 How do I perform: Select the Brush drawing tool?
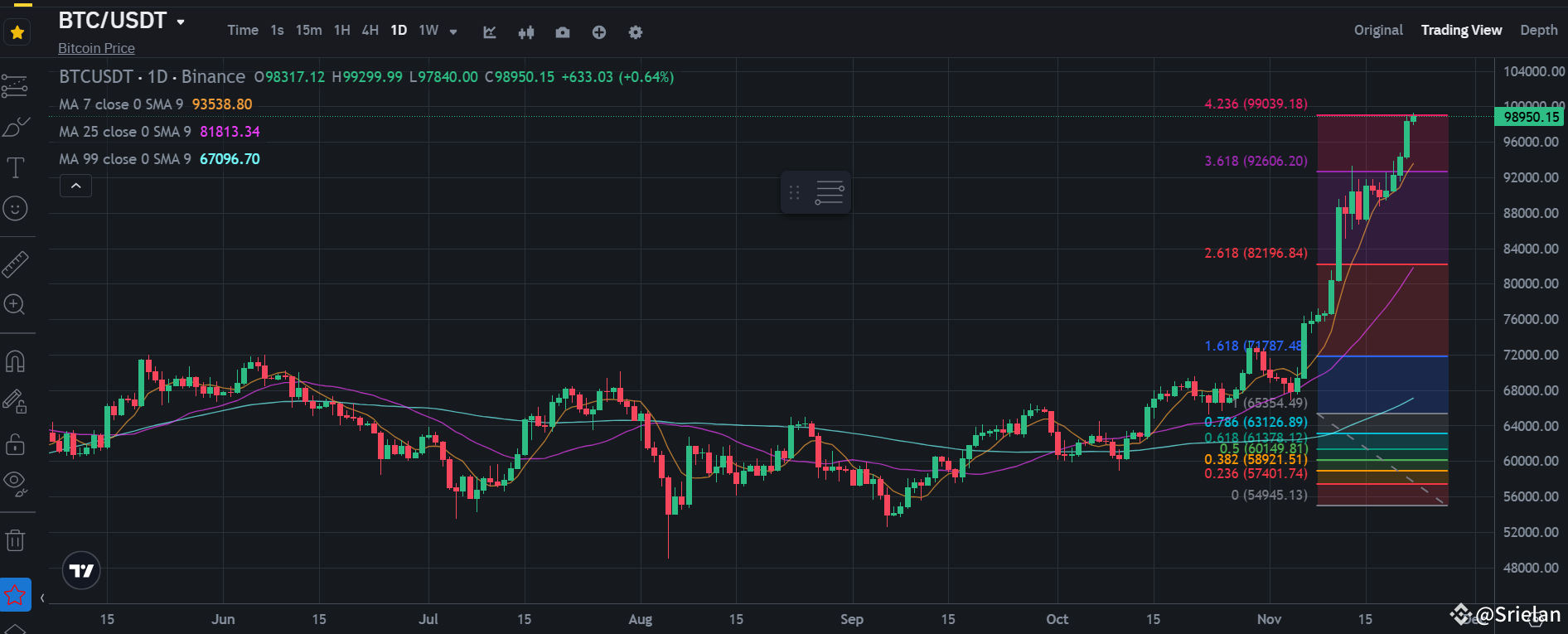tap(15, 127)
